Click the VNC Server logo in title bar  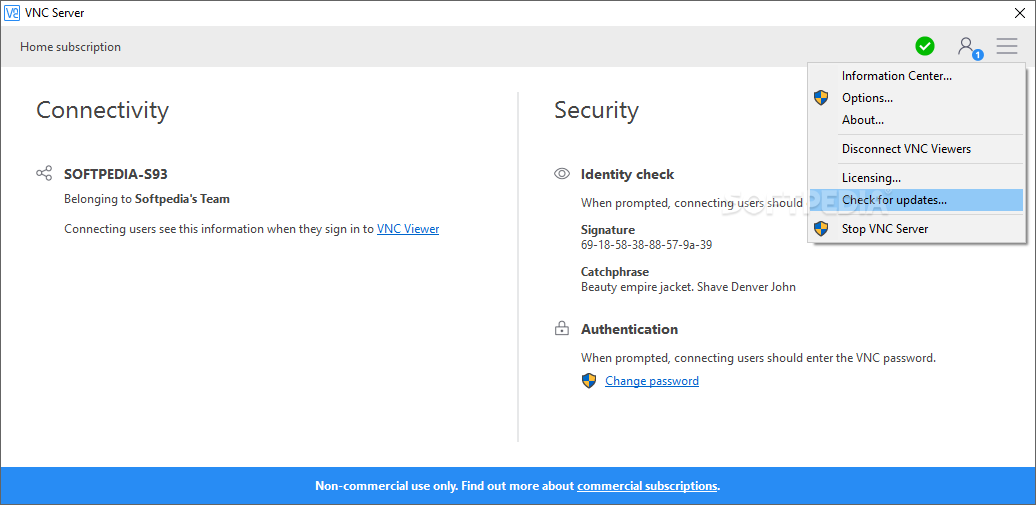tap(11, 13)
